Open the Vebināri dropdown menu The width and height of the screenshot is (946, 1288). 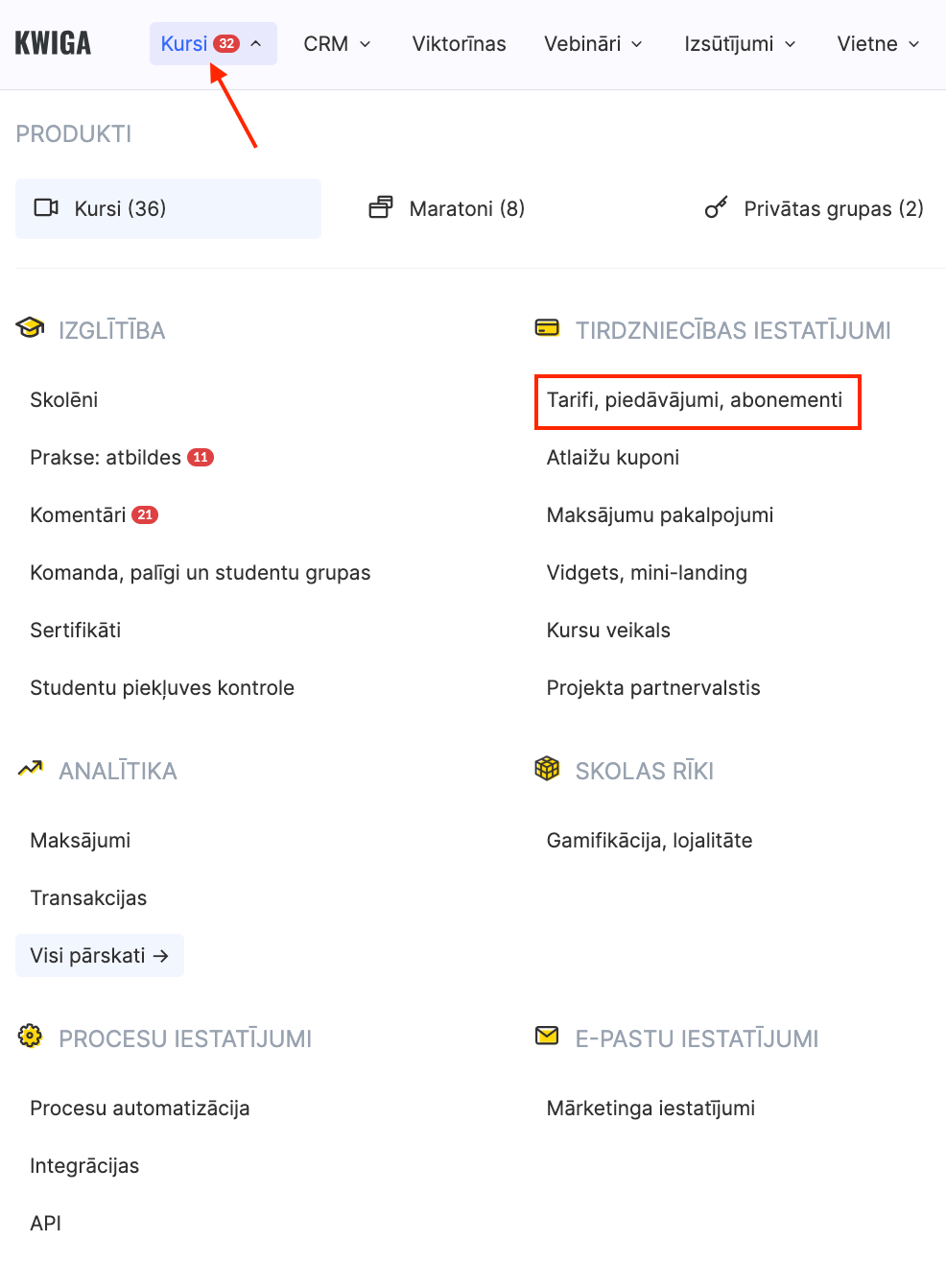[593, 44]
